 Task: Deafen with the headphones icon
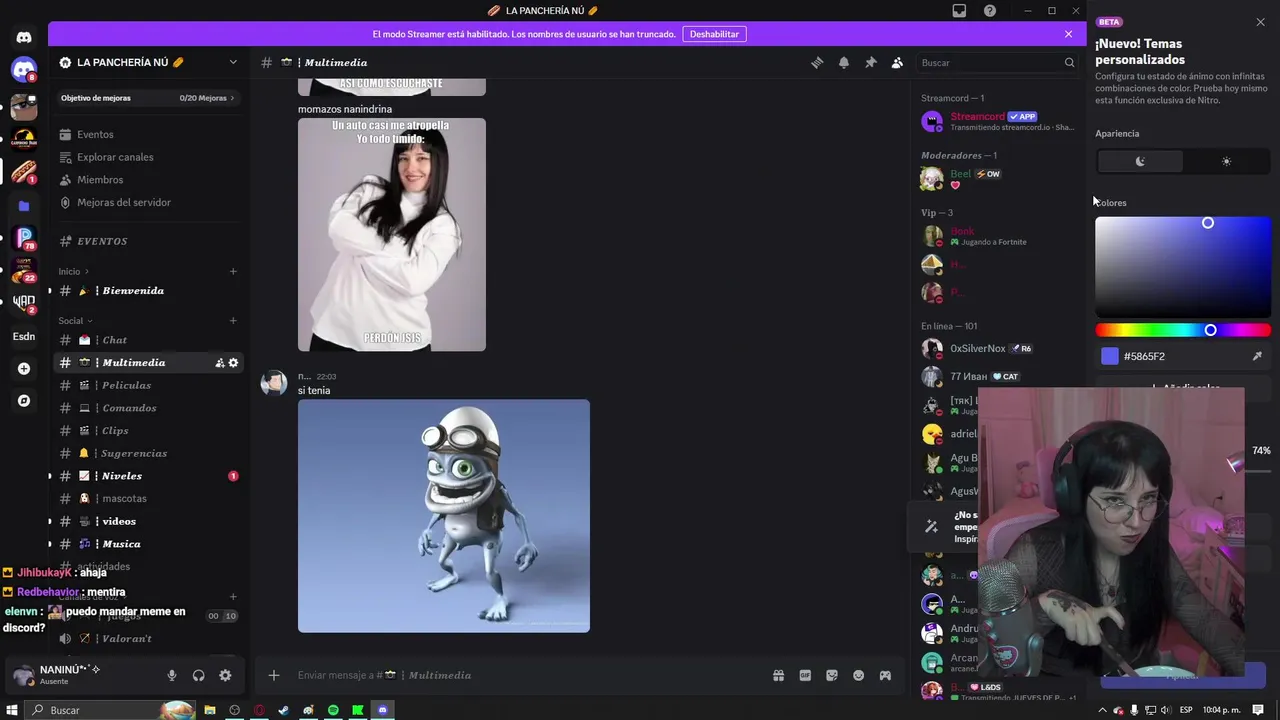point(198,675)
